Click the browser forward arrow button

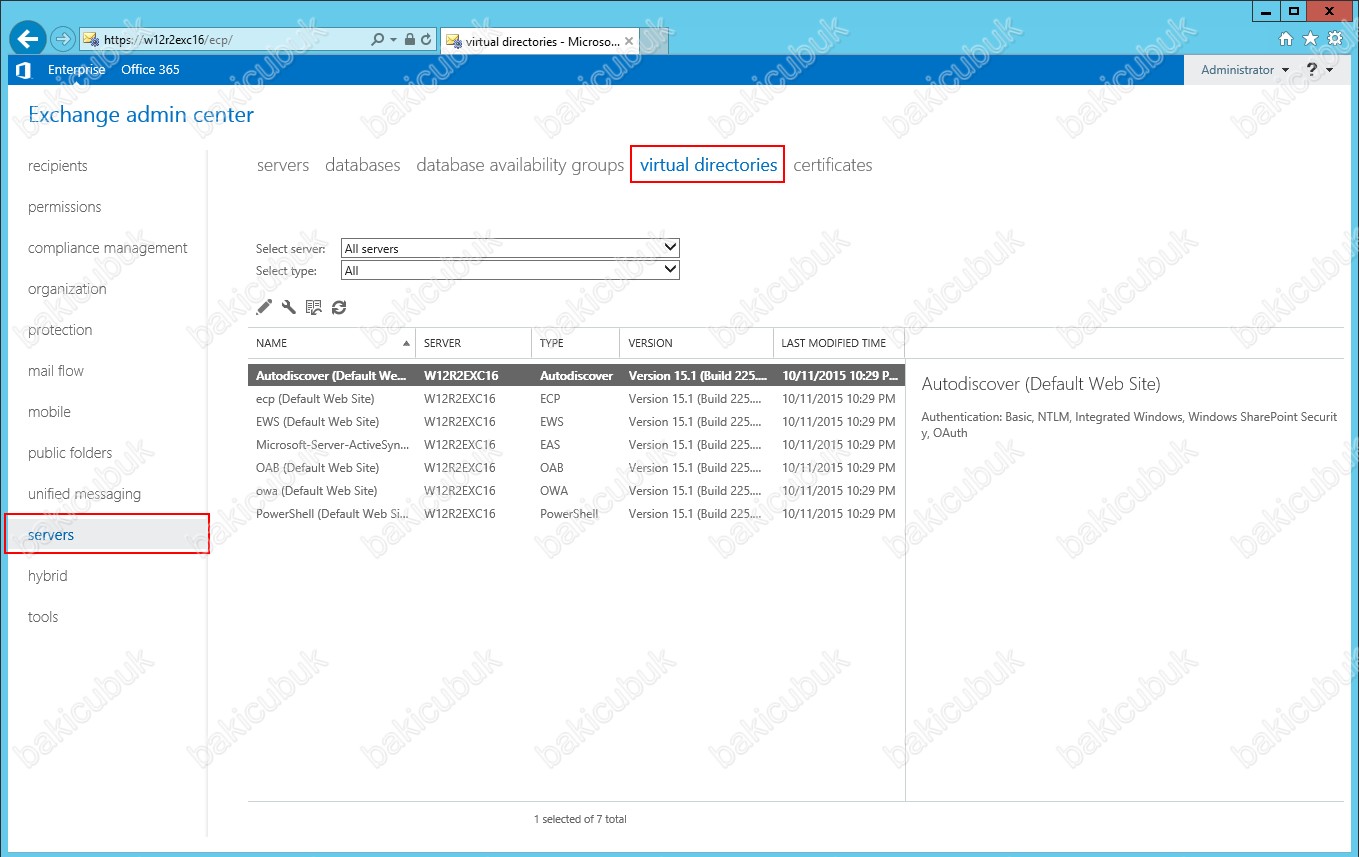[x=62, y=40]
